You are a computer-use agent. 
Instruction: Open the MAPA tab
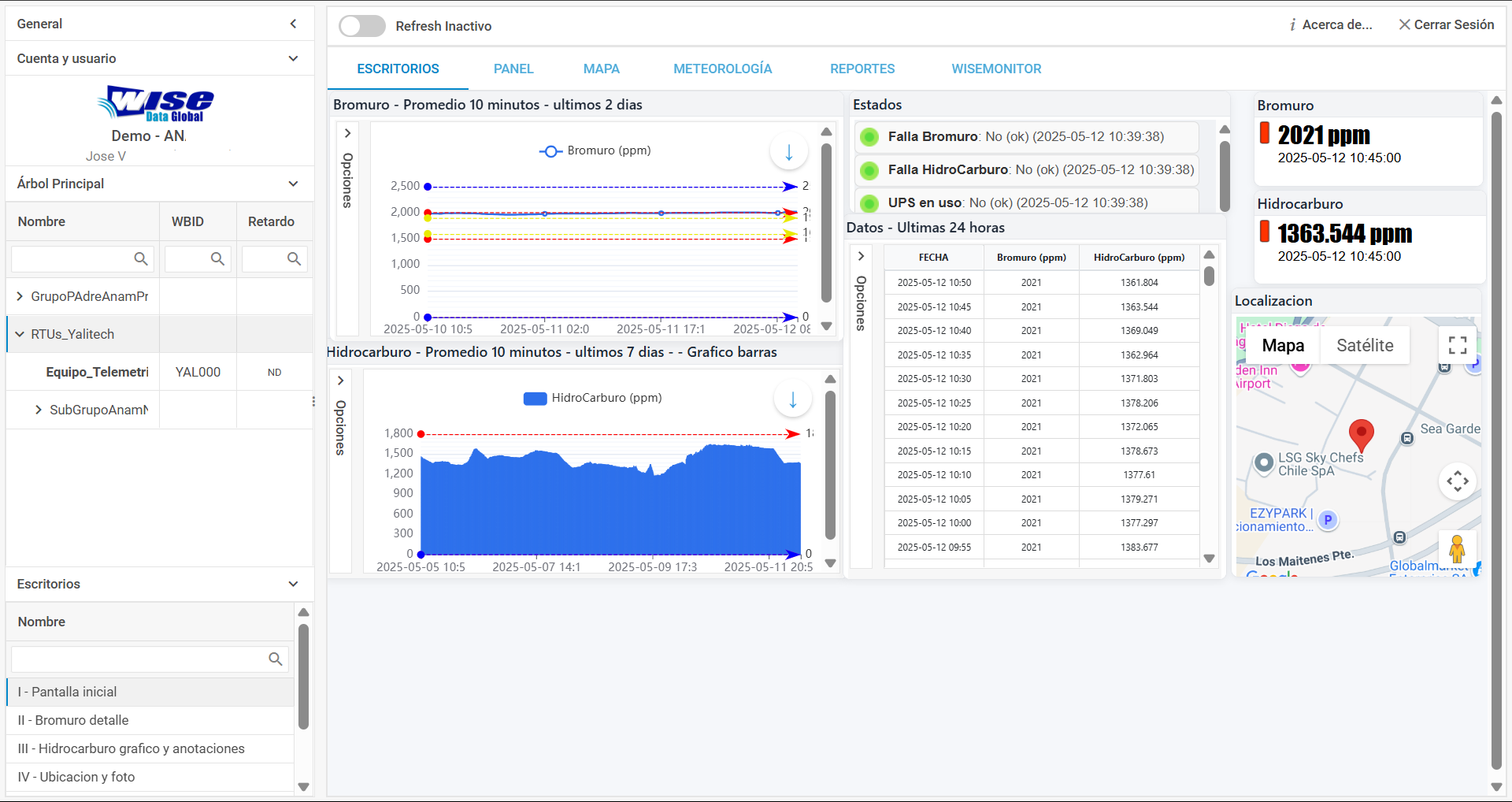coord(602,69)
